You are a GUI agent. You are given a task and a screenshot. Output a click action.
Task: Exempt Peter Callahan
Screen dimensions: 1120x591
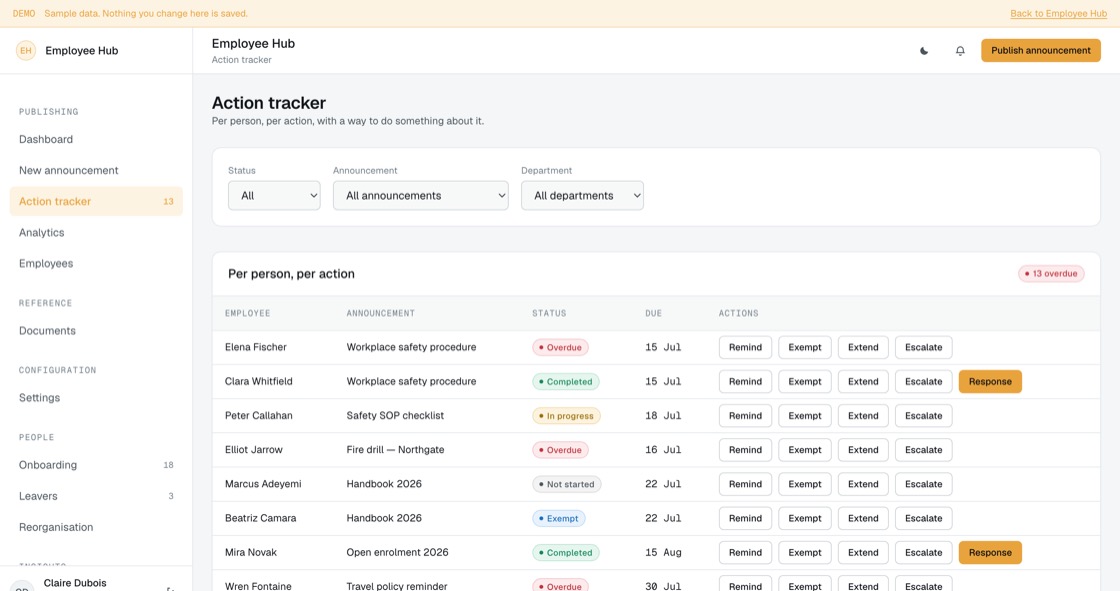(805, 416)
